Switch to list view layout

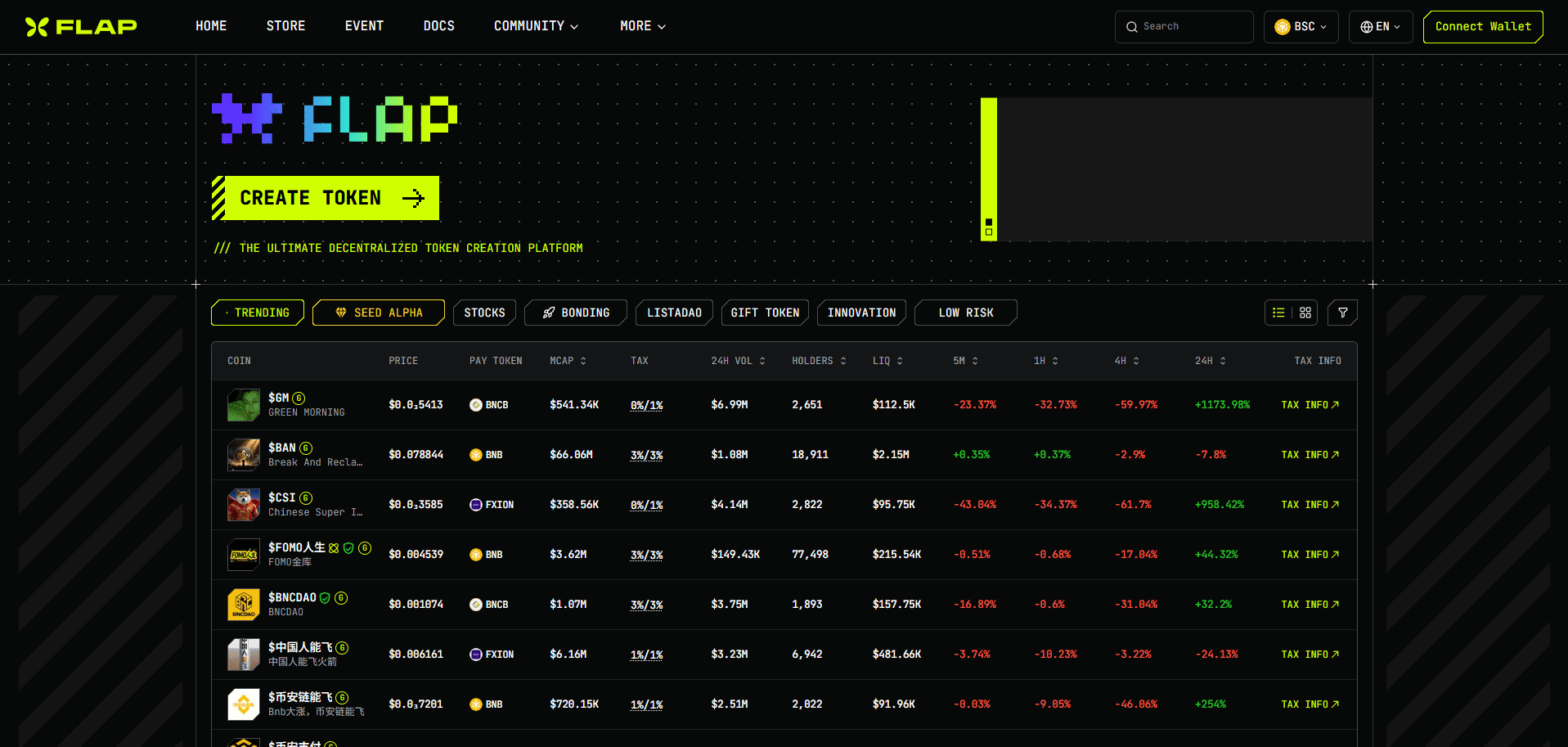1278,313
